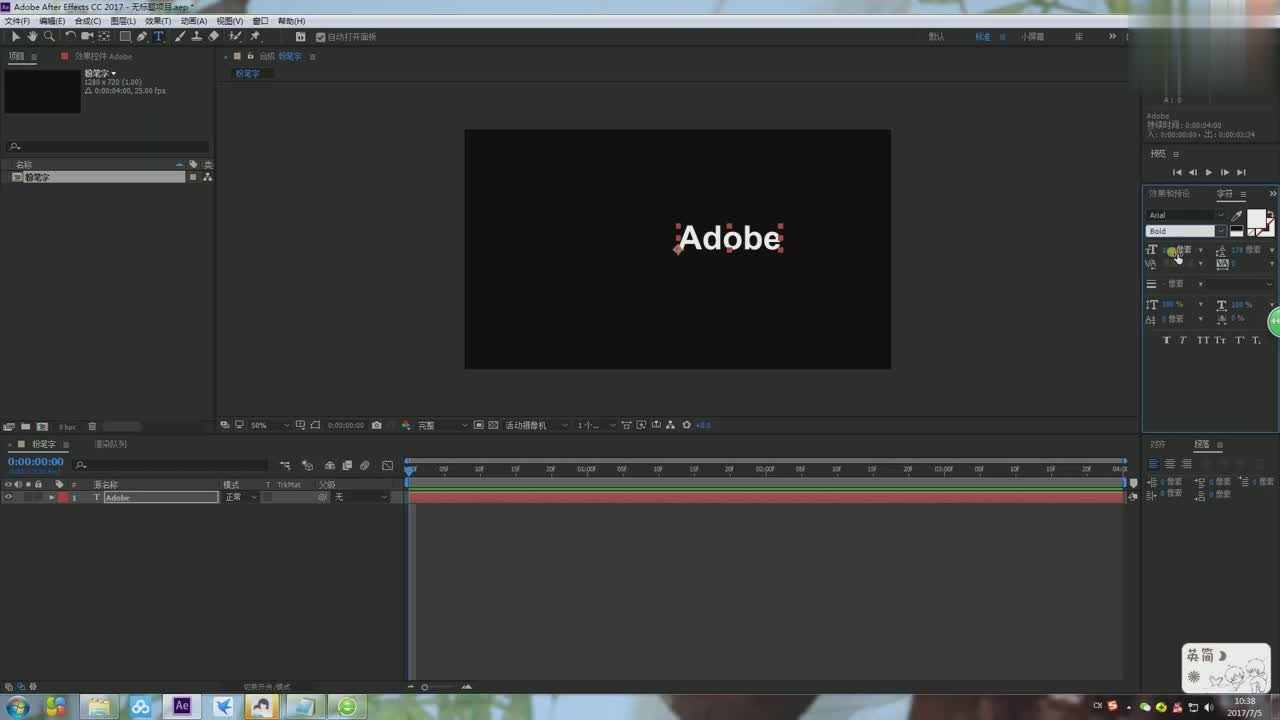Image resolution: width=1280 pixels, height=720 pixels.
Task: Expand the Adobe layer properties triangle
Action: coord(52,497)
